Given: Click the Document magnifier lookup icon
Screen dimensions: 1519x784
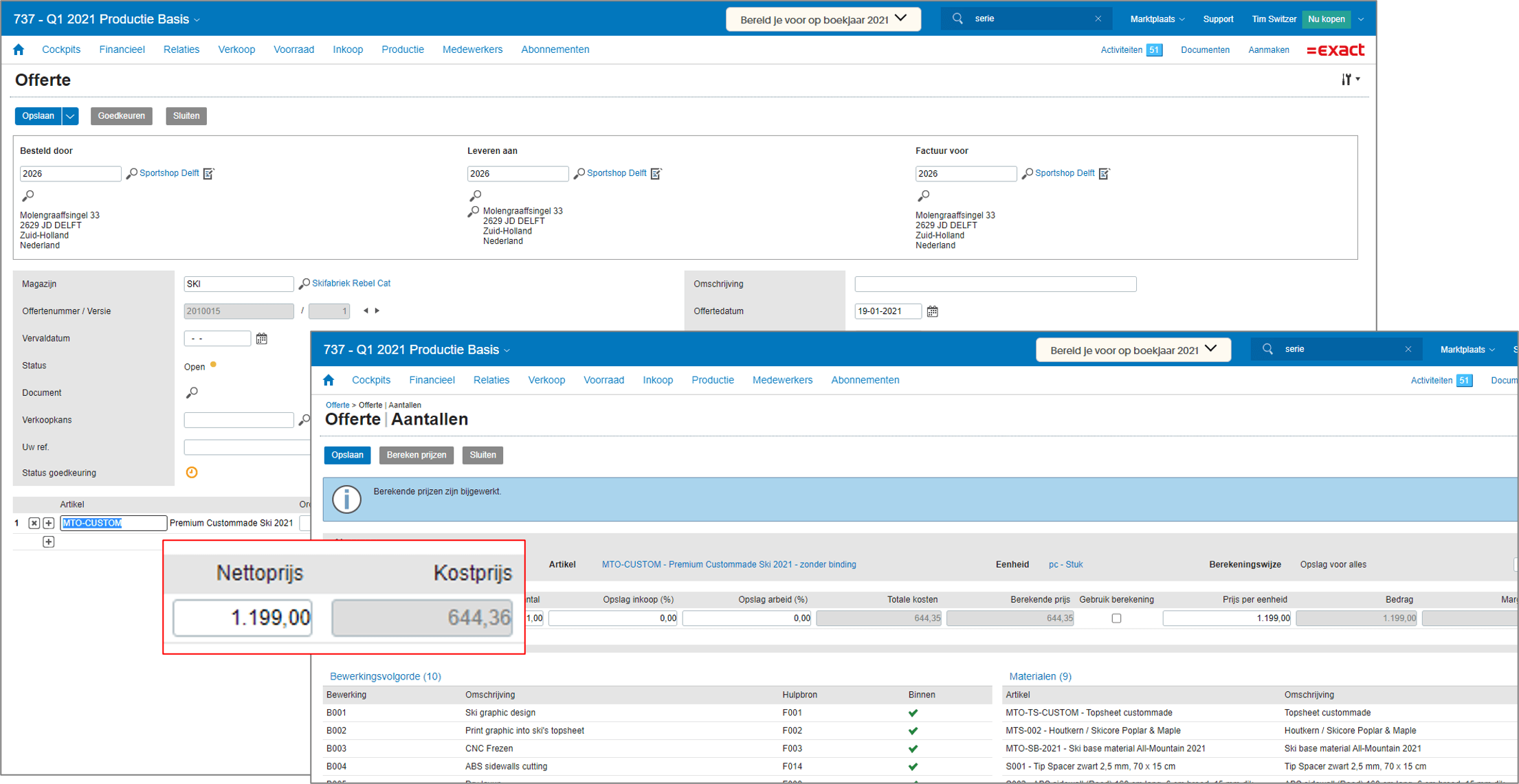Looking at the screenshot, I should point(192,392).
